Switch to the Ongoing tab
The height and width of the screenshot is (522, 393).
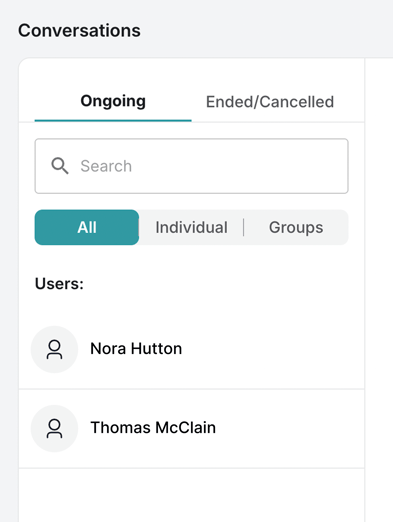point(113,101)
